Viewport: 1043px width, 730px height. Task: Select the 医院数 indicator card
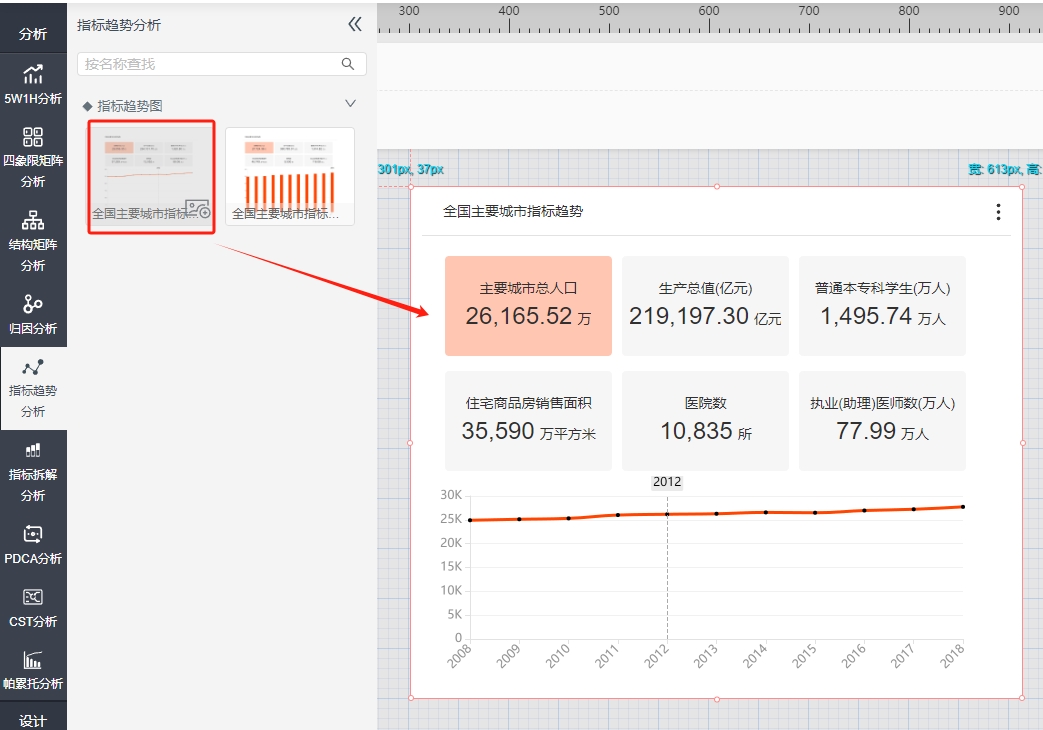[x=705, y=421]
